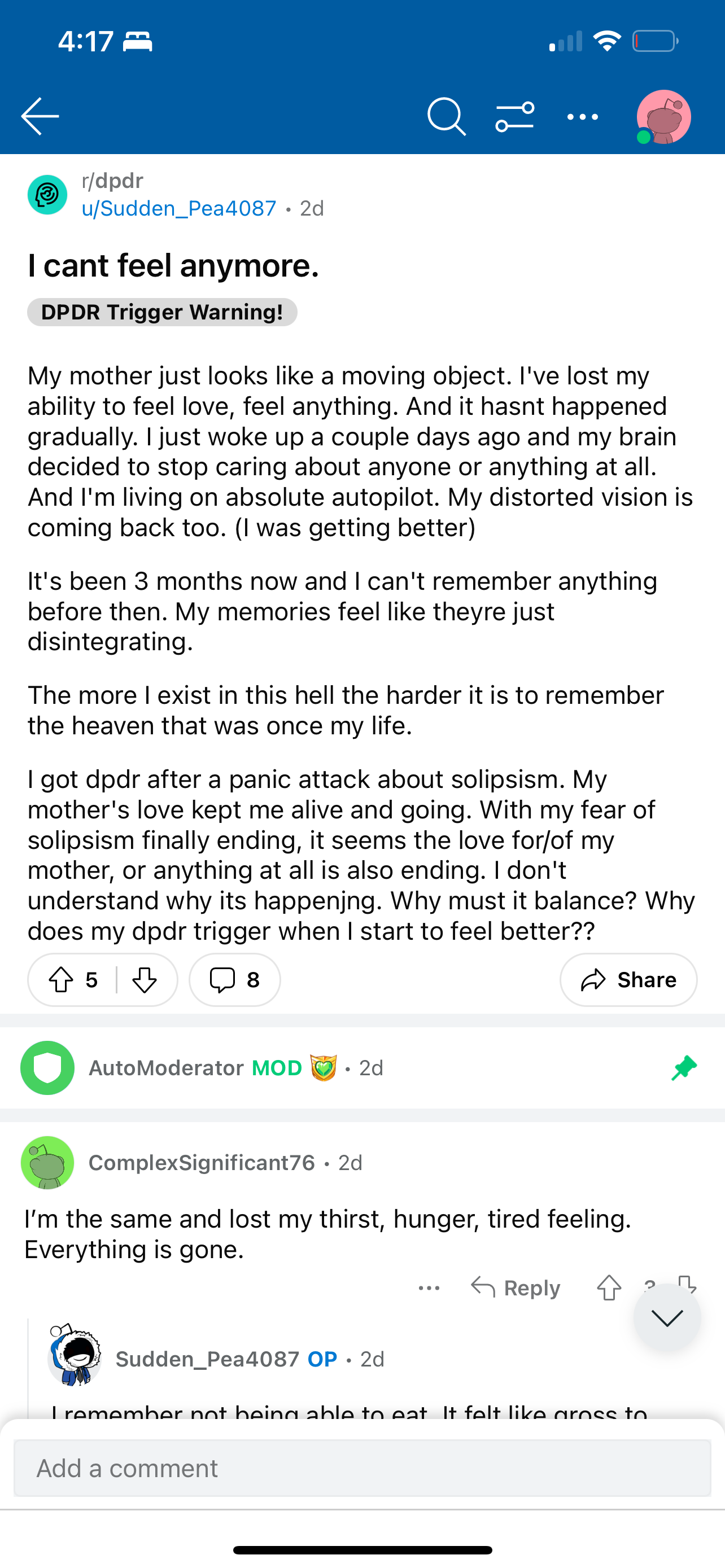Tap the Add a comment field

[362, 1468]
